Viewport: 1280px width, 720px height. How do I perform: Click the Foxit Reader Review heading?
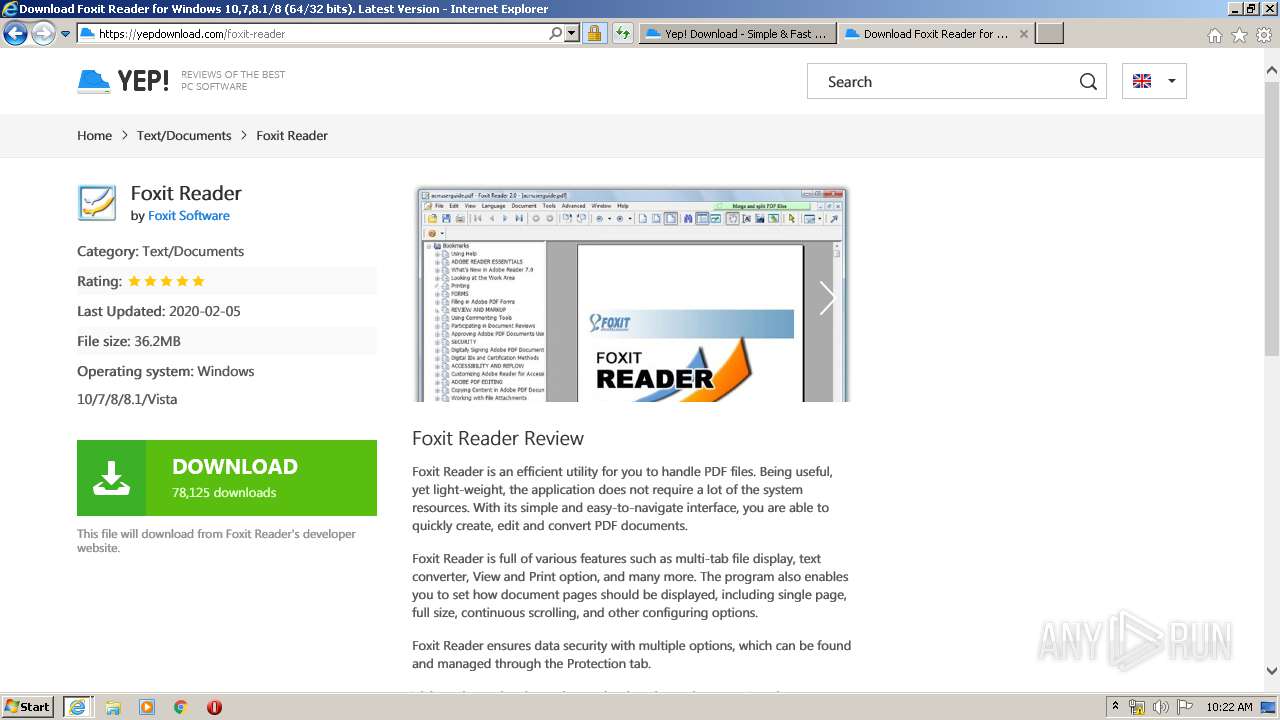point(498,439)
